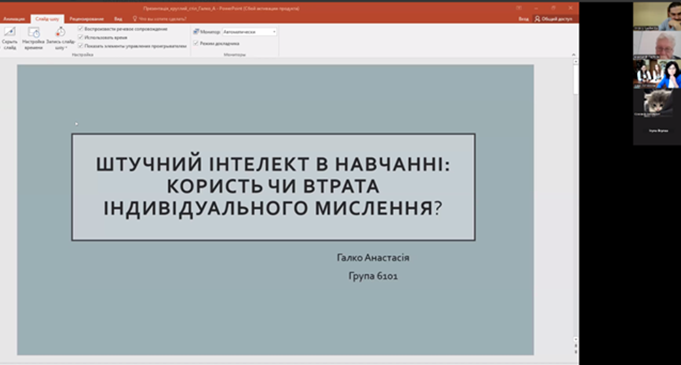
Task: Click Вход sign-in link
Action: tap(523, 19)
